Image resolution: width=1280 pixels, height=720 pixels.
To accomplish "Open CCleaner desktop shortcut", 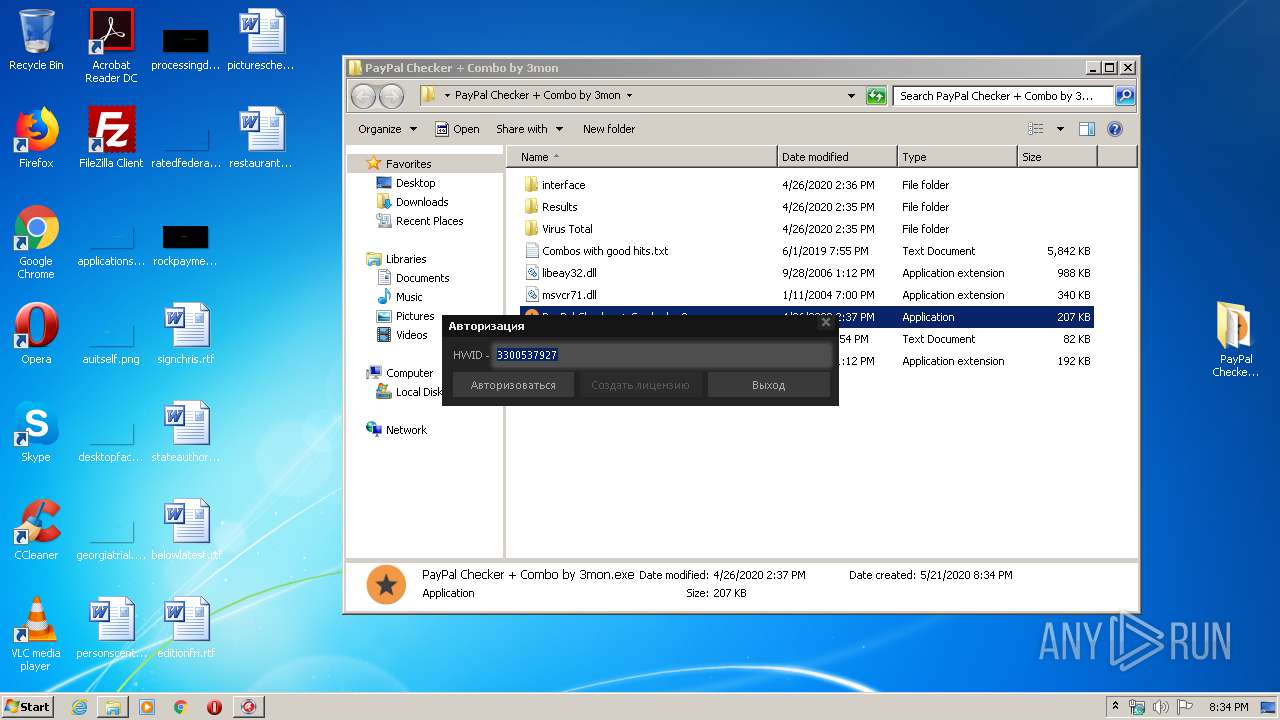I will click(x=36, y=530).
